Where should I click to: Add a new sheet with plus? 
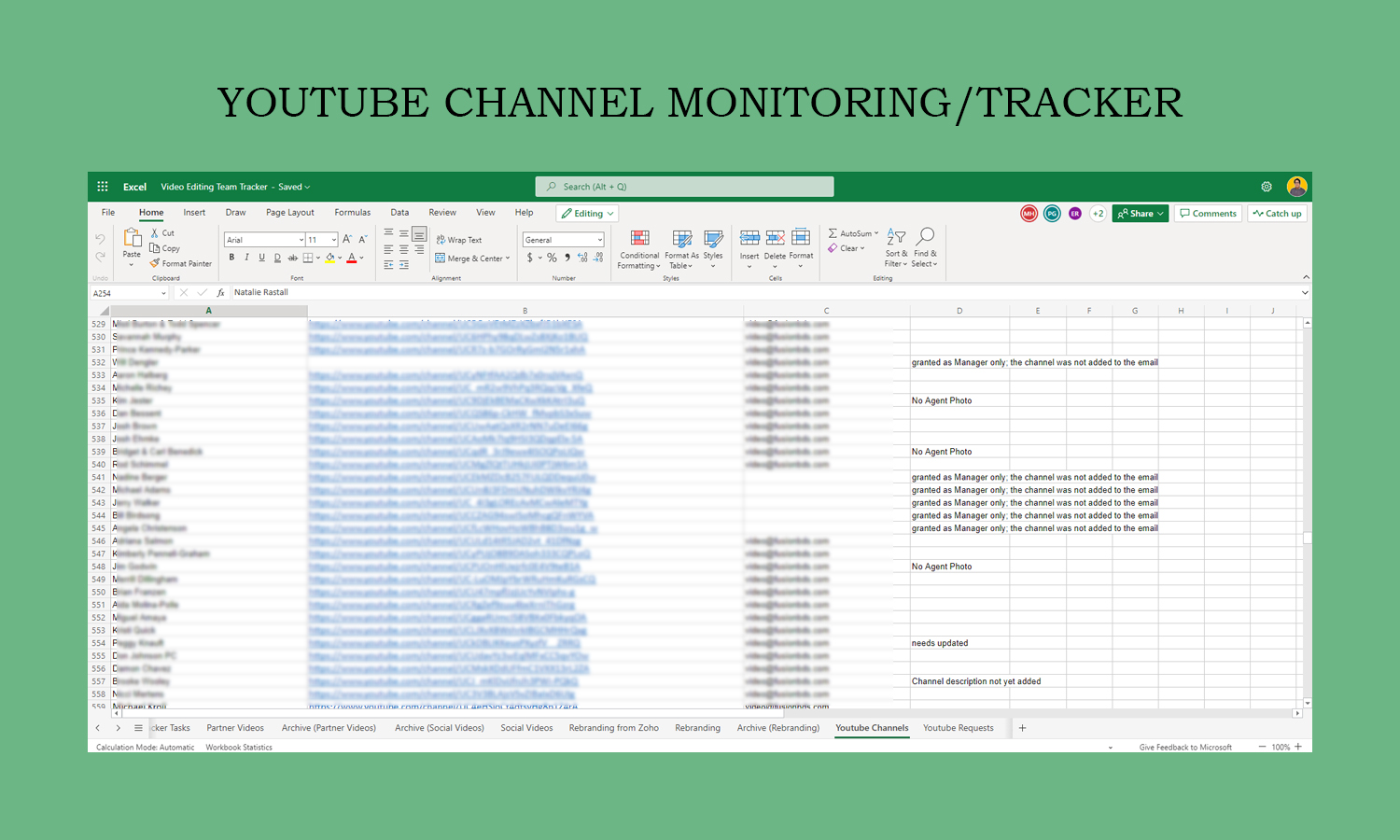[x=1022, y=728]
